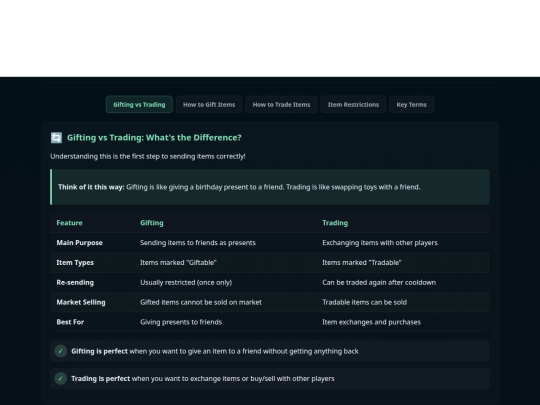Select the Item Types row label
This screenshot has width=540, height=405.
(75, 262)
